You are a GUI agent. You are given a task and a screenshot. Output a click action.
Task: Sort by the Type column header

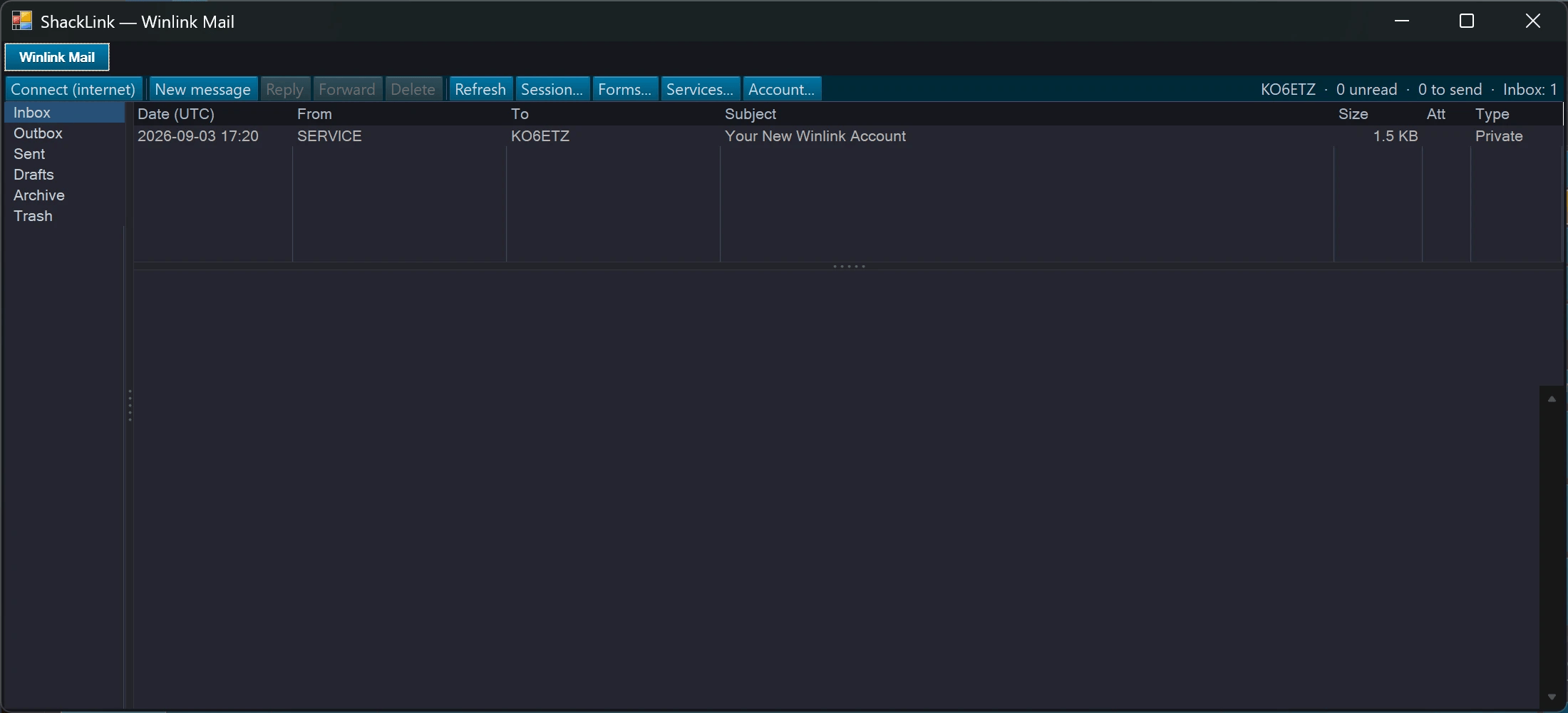click(1516, 114)
